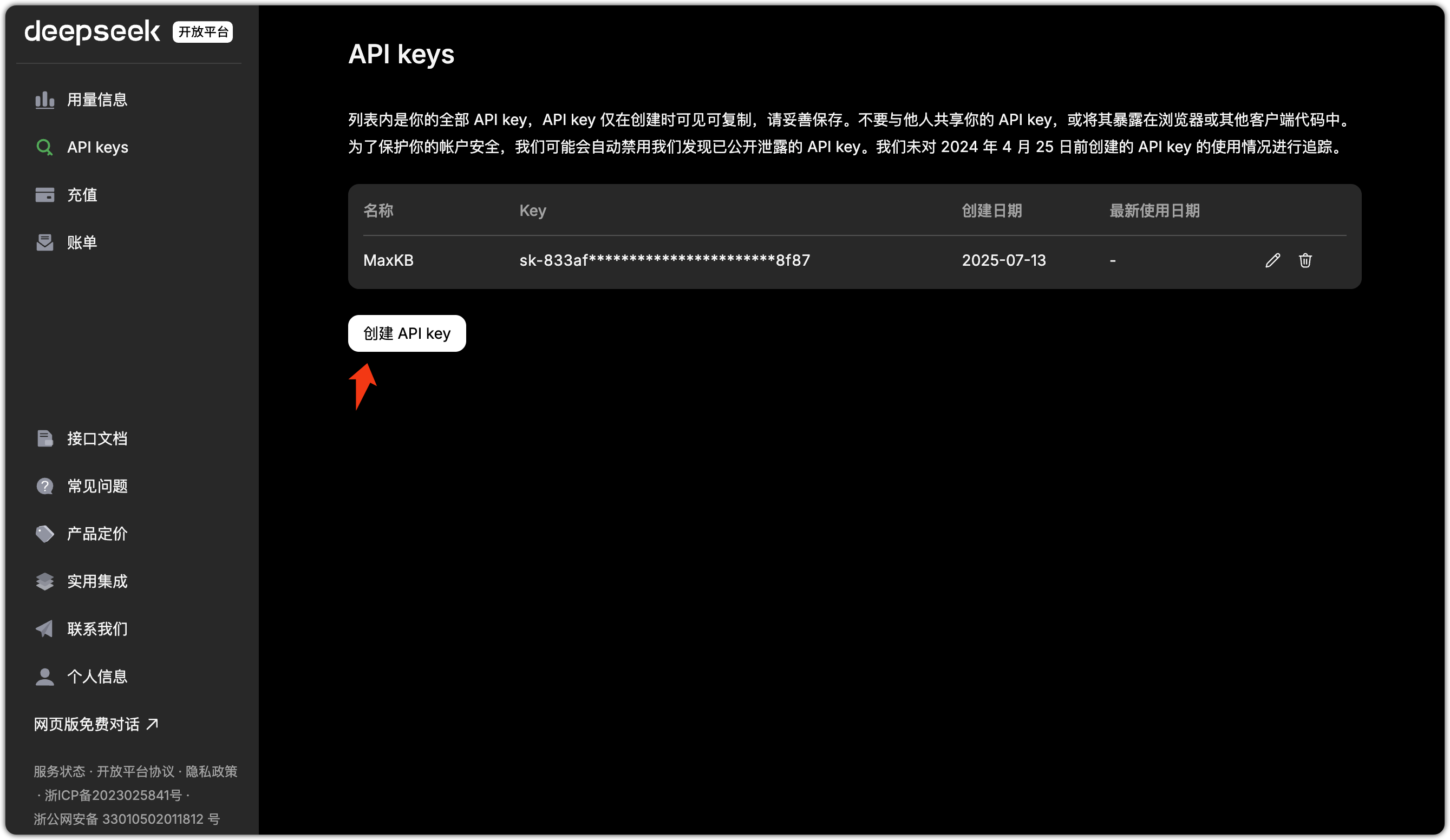Click the question mark icon for 常见问题
The width and height of the screenshot is (1450, 840).
(x=44, y=487)
